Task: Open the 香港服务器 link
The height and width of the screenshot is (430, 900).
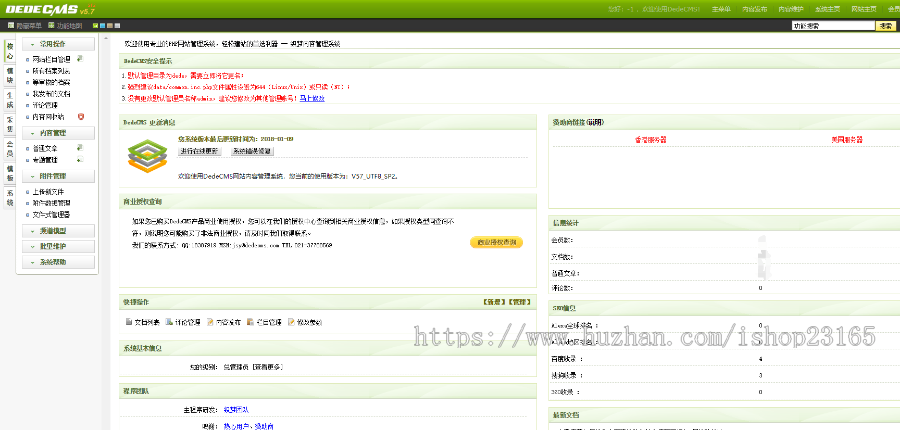Action: pos(650,140)
